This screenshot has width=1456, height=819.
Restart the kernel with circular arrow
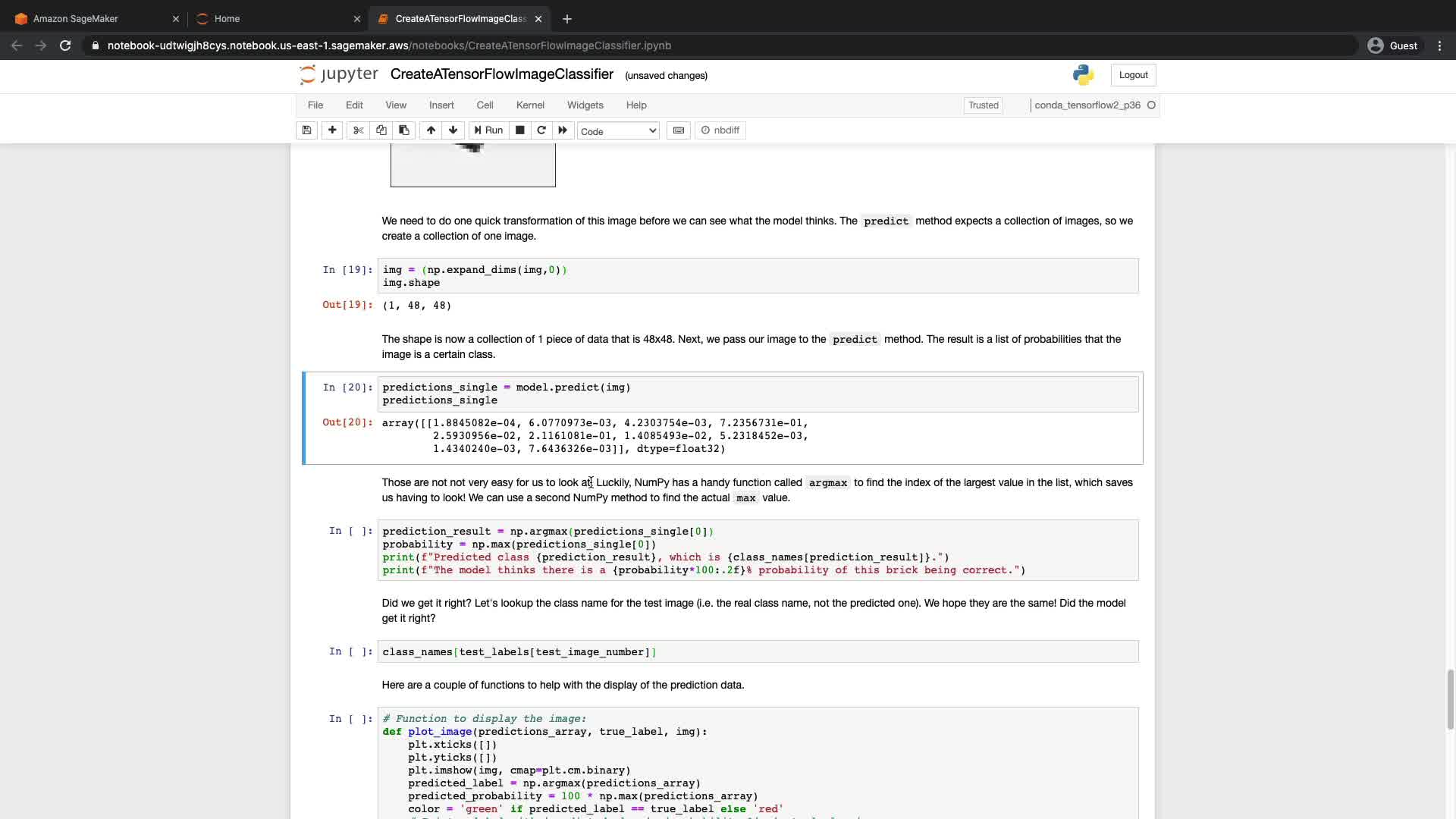(x=541, y=130)
